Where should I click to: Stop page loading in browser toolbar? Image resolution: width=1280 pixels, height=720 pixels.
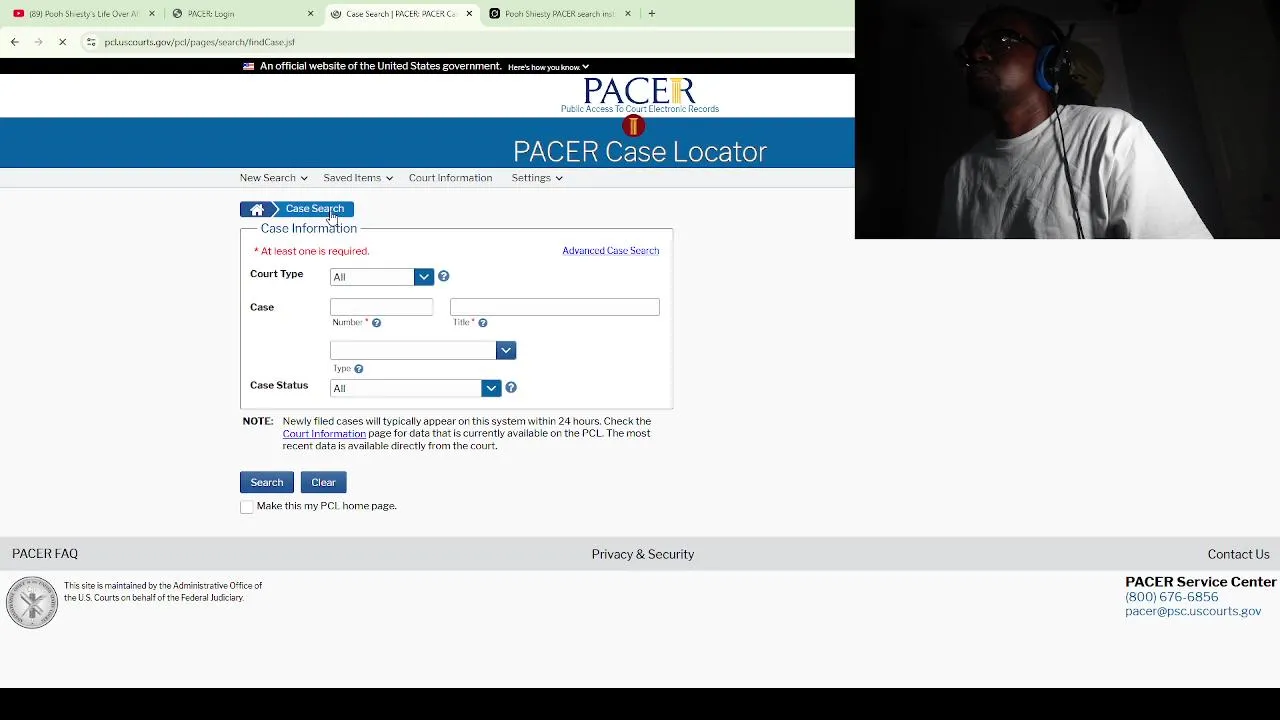pos(62,42)
